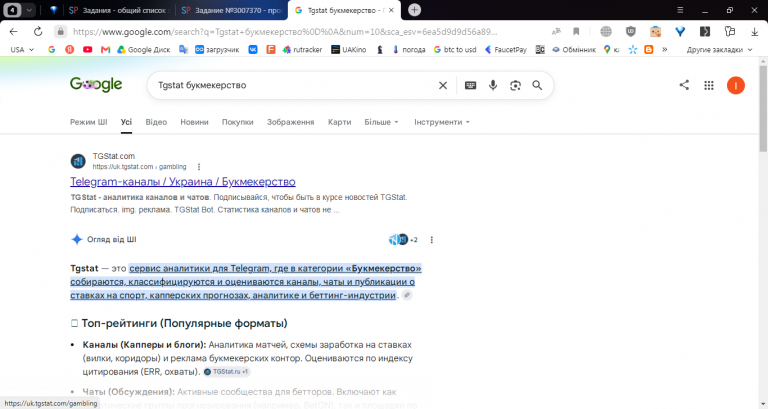Switch to the Задания - общий список browser tab
The height and width of the screenshot is (409, 768).
119,10
